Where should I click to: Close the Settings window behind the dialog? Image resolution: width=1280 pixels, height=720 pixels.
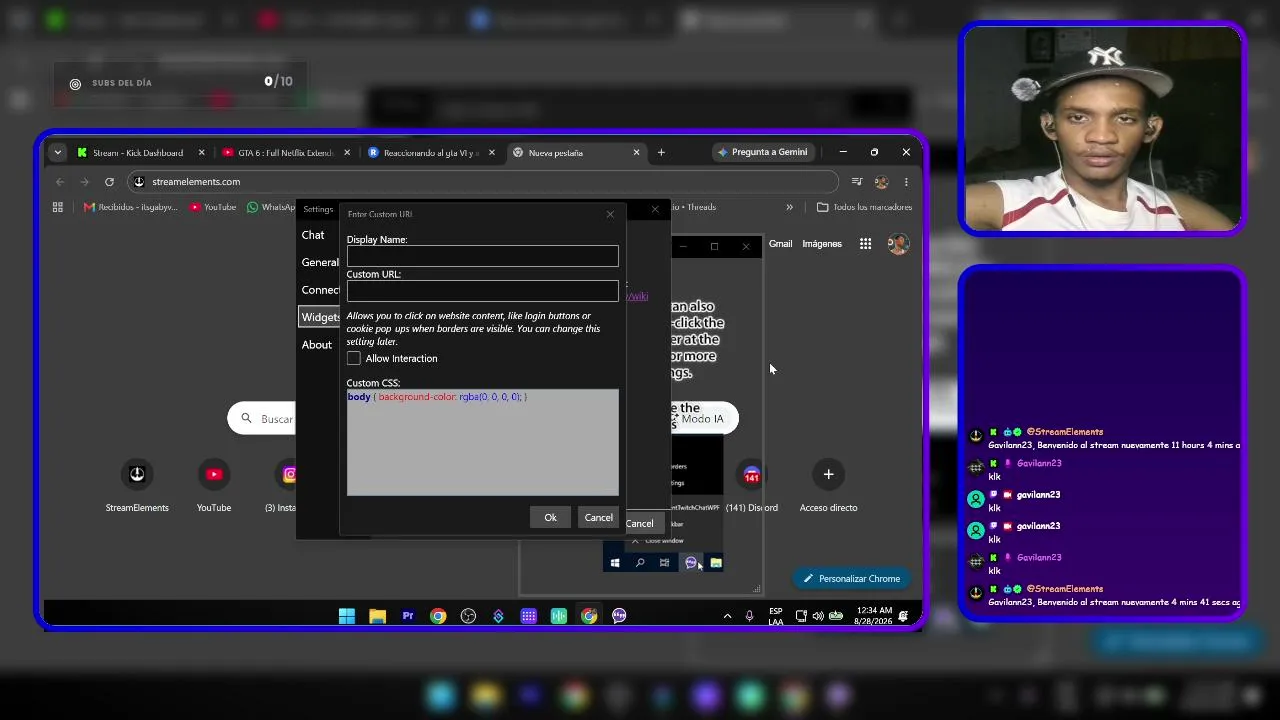coord(655,209)
